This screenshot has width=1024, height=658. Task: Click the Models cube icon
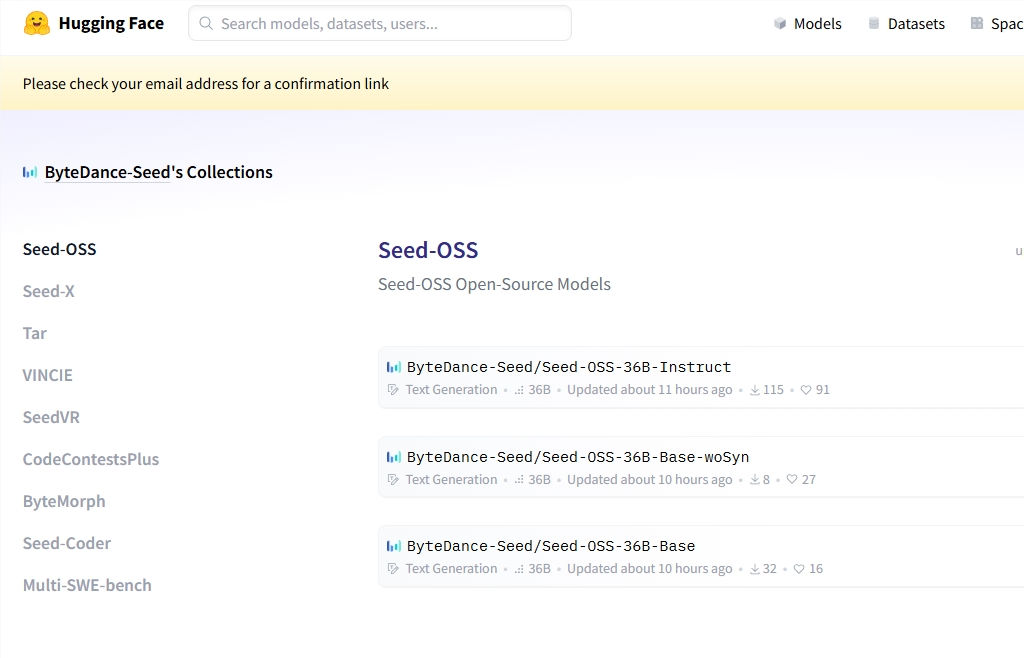pyautogui.click(x=780, y=24)
